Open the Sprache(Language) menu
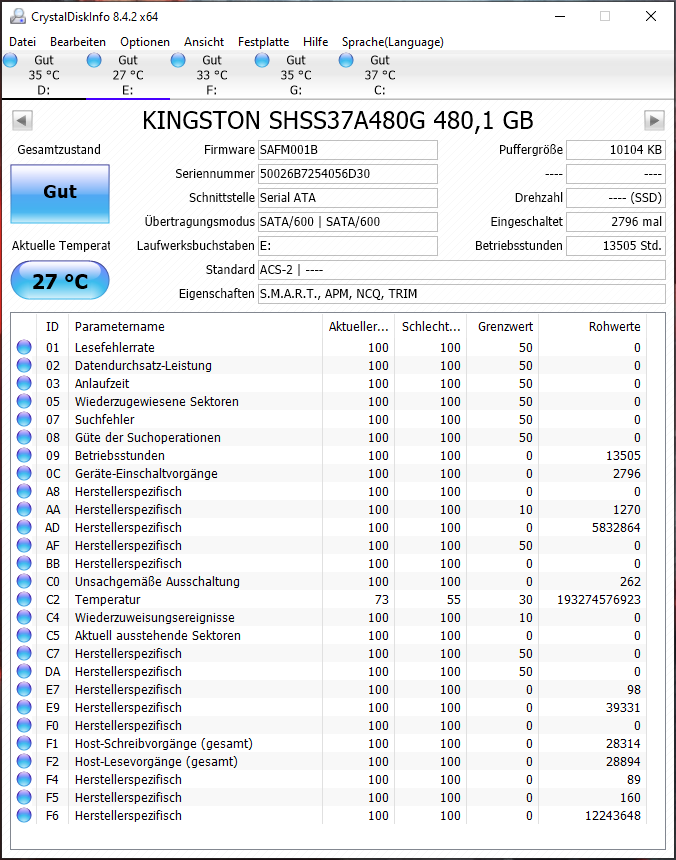The height and width of the screenshot is (860, 676). click(x=393, y=42)
